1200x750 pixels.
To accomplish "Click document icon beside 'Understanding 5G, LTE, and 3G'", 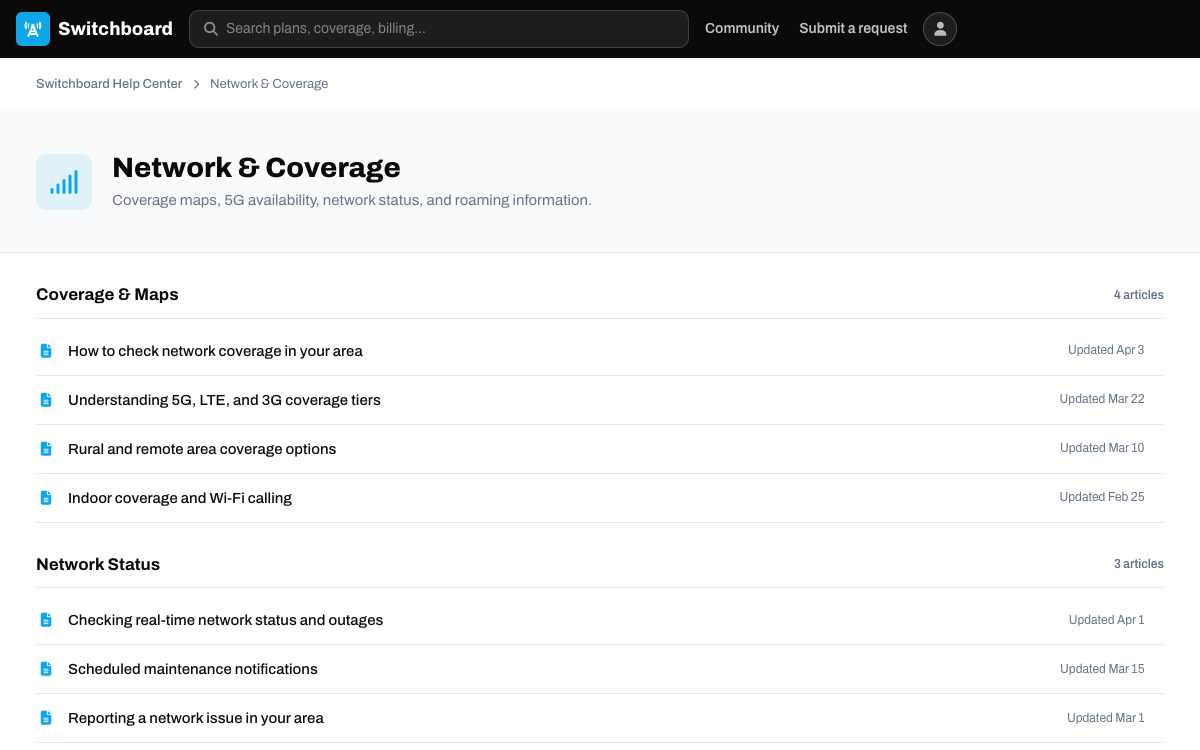I will tap(46, 400).
